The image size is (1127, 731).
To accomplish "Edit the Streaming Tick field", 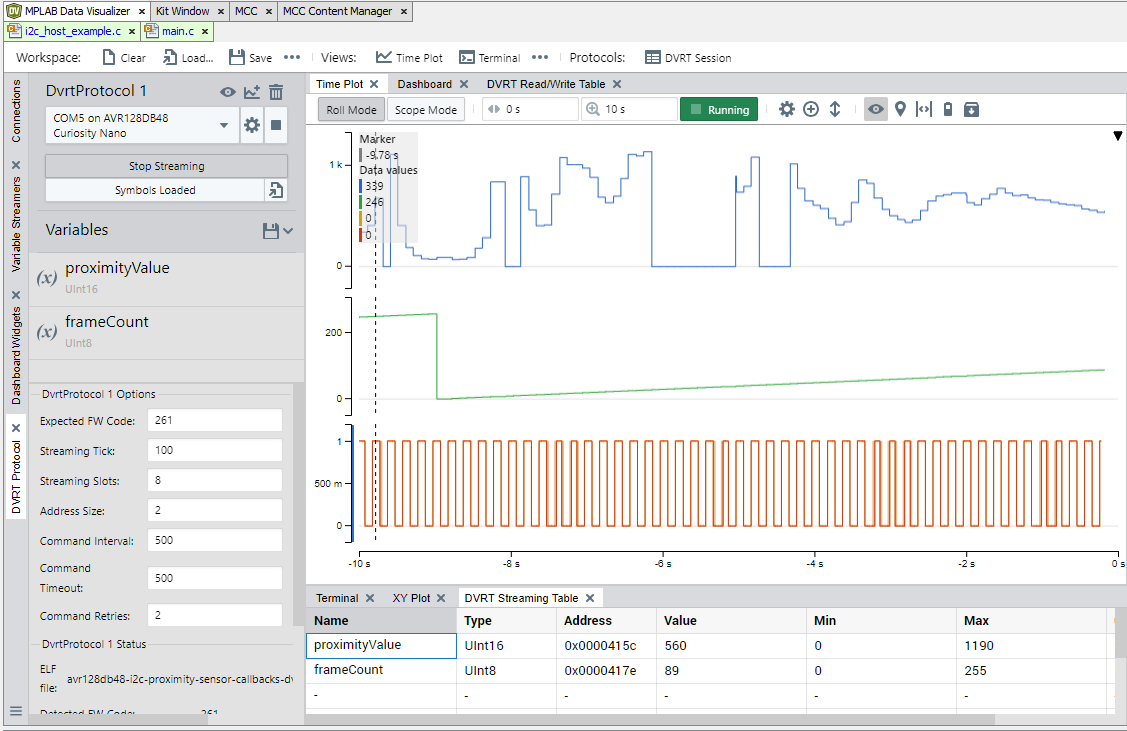I will 214,451.
